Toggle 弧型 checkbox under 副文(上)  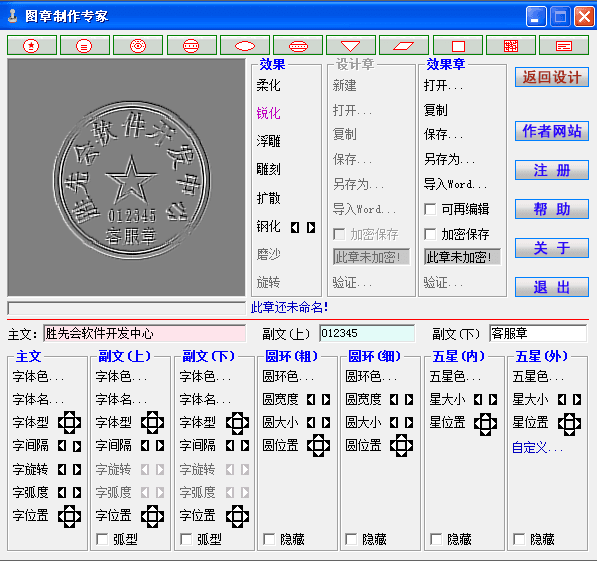click(x=102, y=539)
